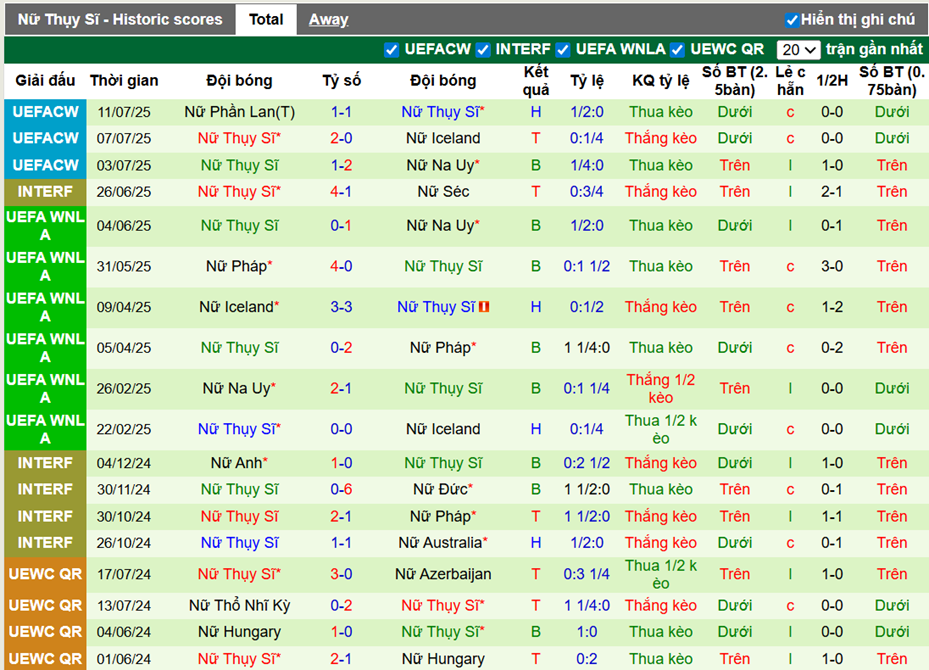
Task: Uncheck the INTERF filter checkbox
Action: pos(483,50)
